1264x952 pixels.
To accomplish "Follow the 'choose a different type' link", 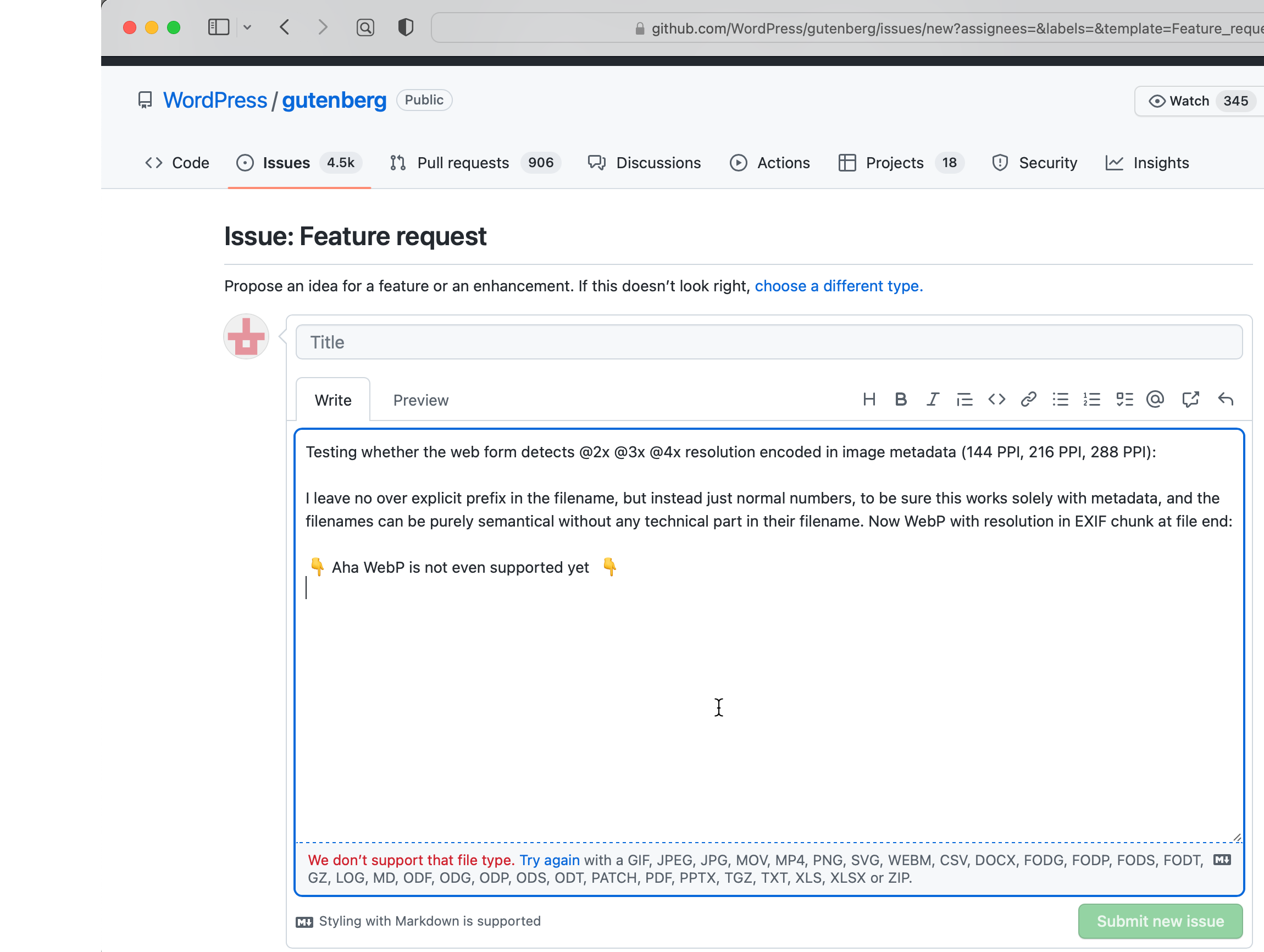I will coord(838,286).
